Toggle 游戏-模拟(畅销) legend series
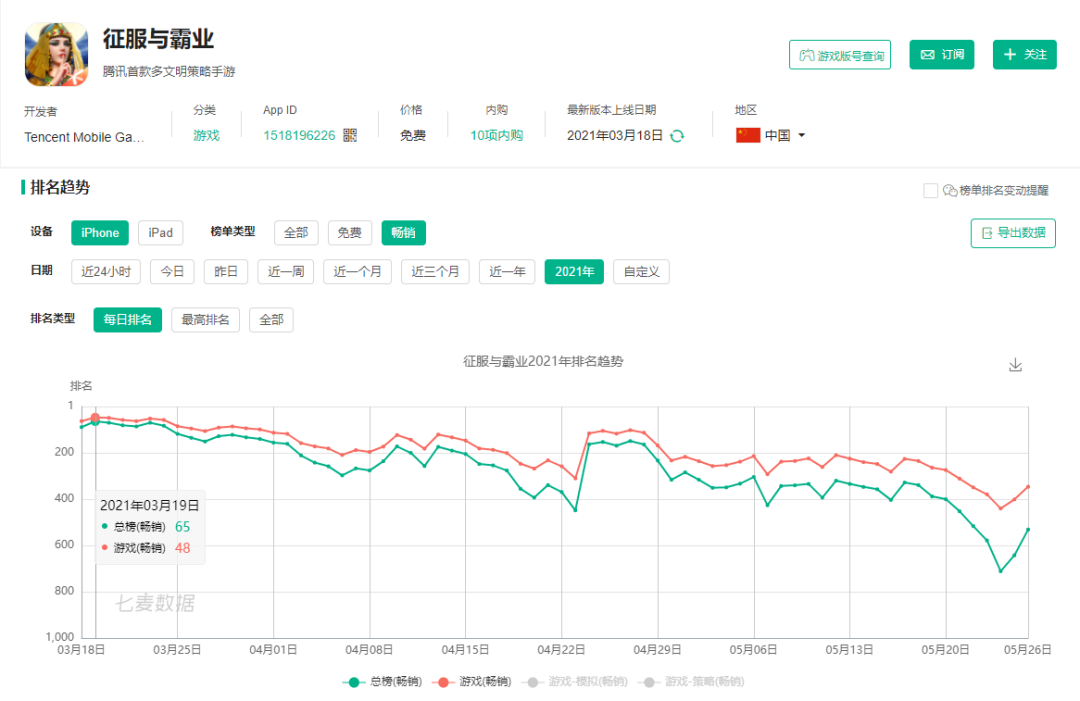Screen dimensions: 1080x701 pos(574,682)
